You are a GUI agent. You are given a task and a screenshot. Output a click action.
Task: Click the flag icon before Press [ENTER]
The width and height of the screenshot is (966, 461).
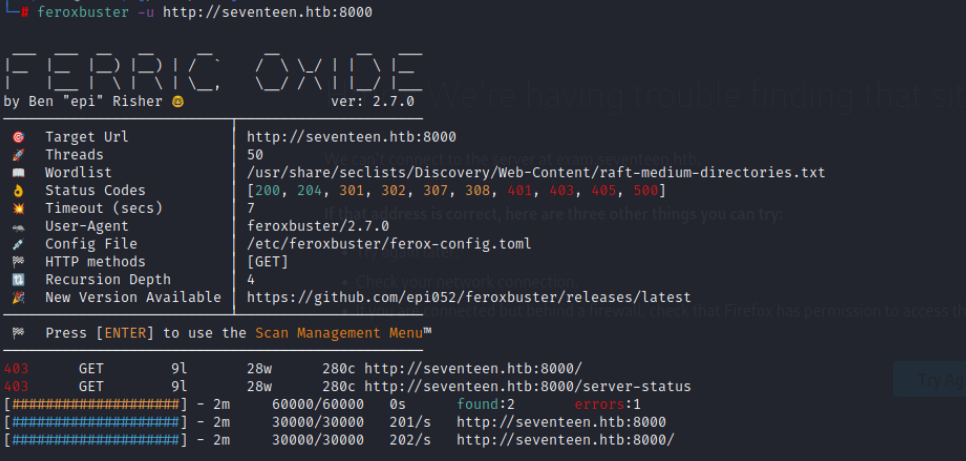click(18, 332)
